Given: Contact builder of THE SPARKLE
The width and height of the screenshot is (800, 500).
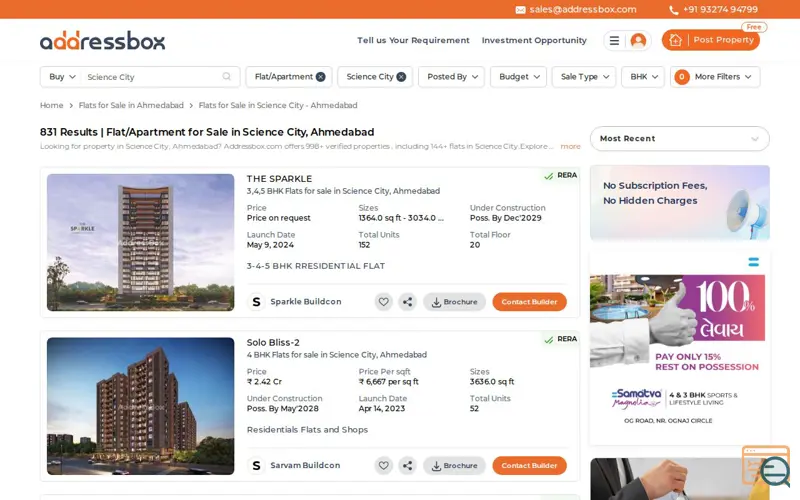Looking at the screenshot, I should (529, 302).
